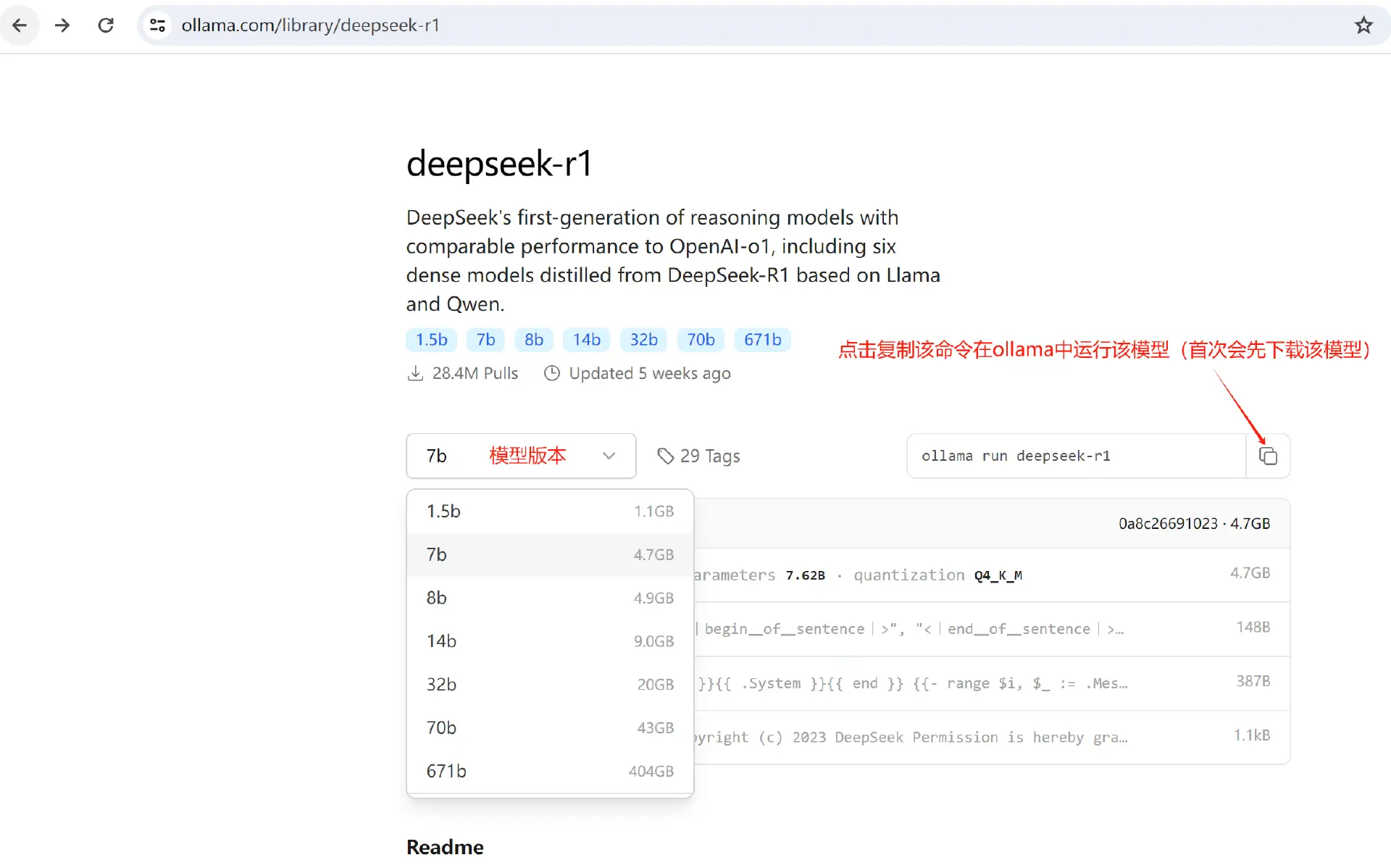The height and width of the screenshot is (868, 1391).
Task: Open the DeepSeek license copyright row
Action: pos(992,737)
